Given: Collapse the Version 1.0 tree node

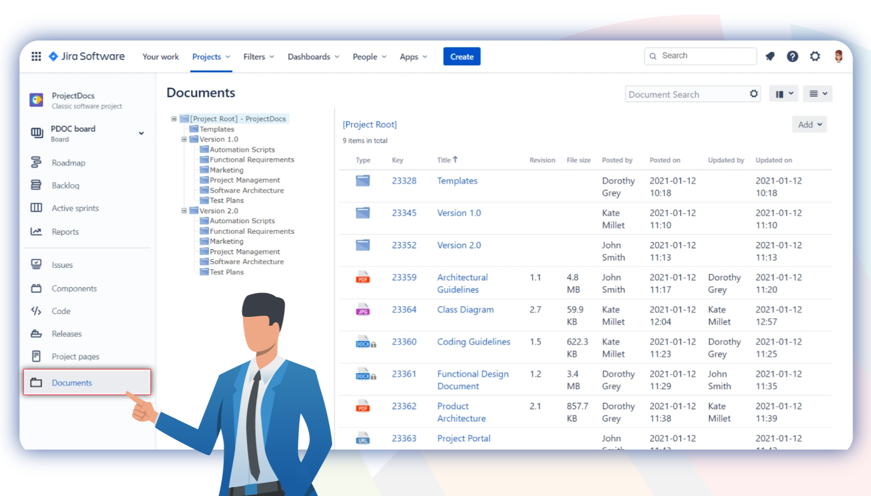Looking at the screenshot, I should (184, 140).
